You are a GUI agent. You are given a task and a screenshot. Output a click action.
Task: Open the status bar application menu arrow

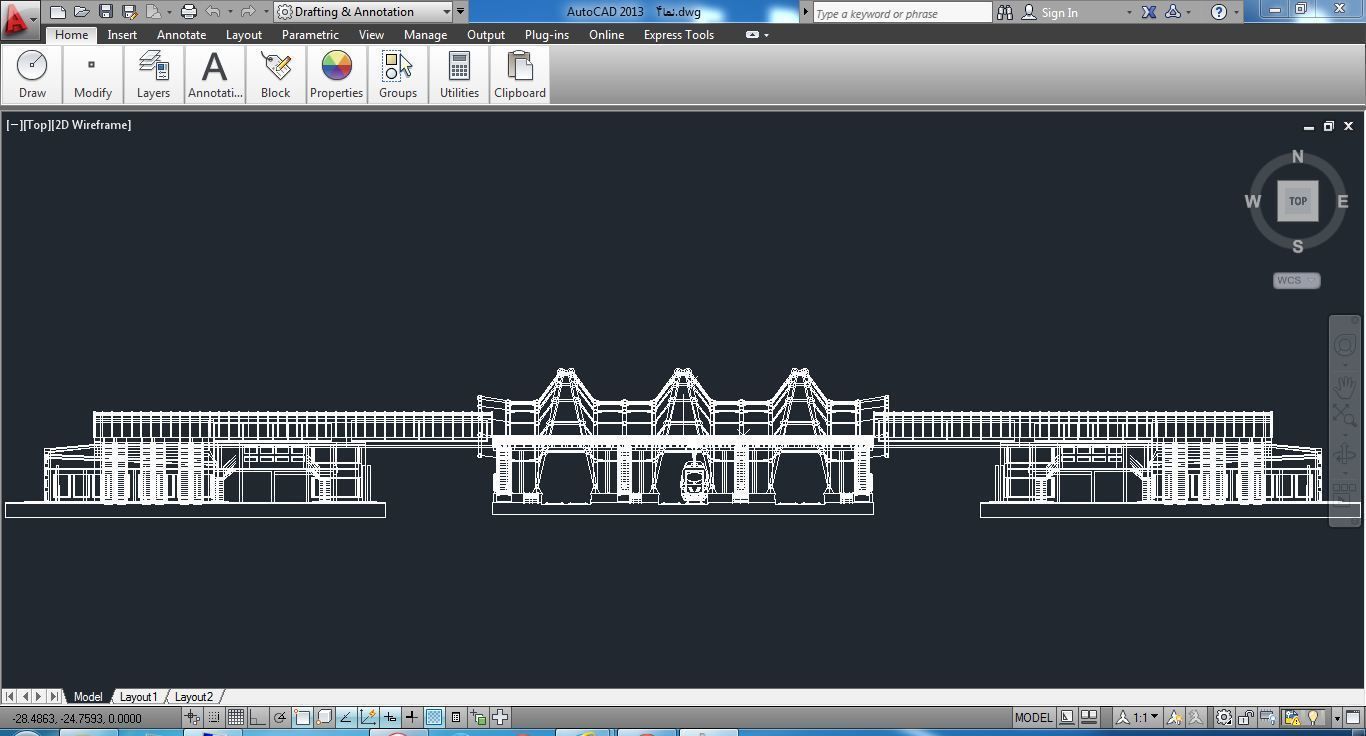tap(1337, 718)
